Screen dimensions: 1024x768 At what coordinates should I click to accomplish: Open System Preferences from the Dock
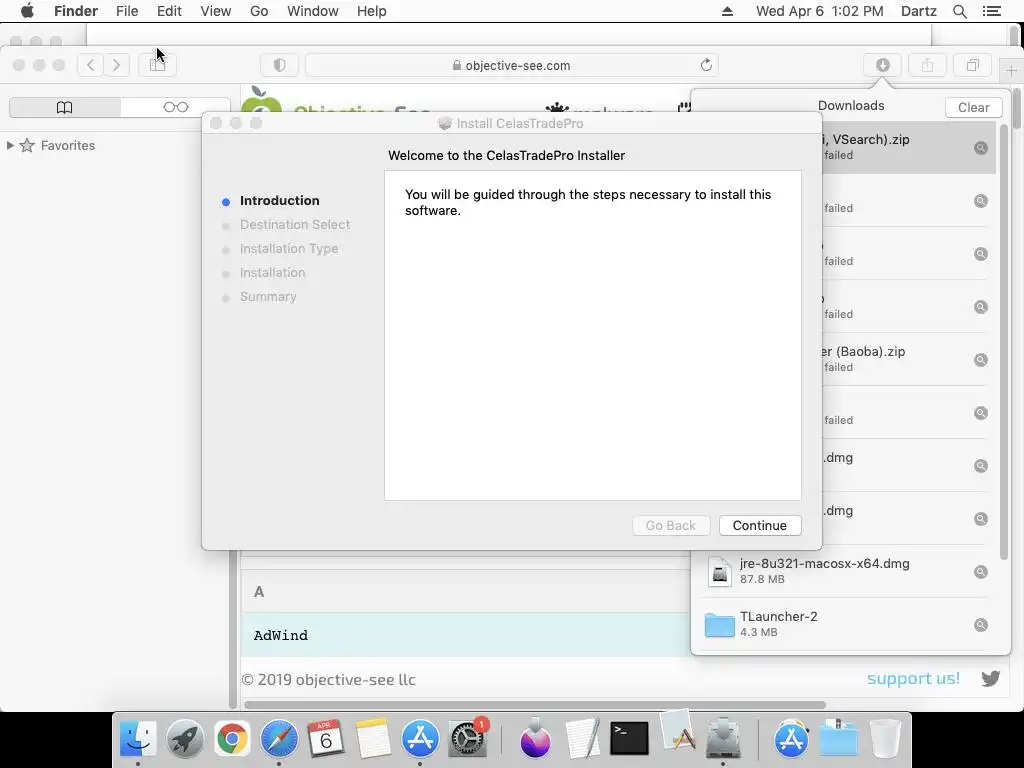pyautogui.click(x=467, y=739)
